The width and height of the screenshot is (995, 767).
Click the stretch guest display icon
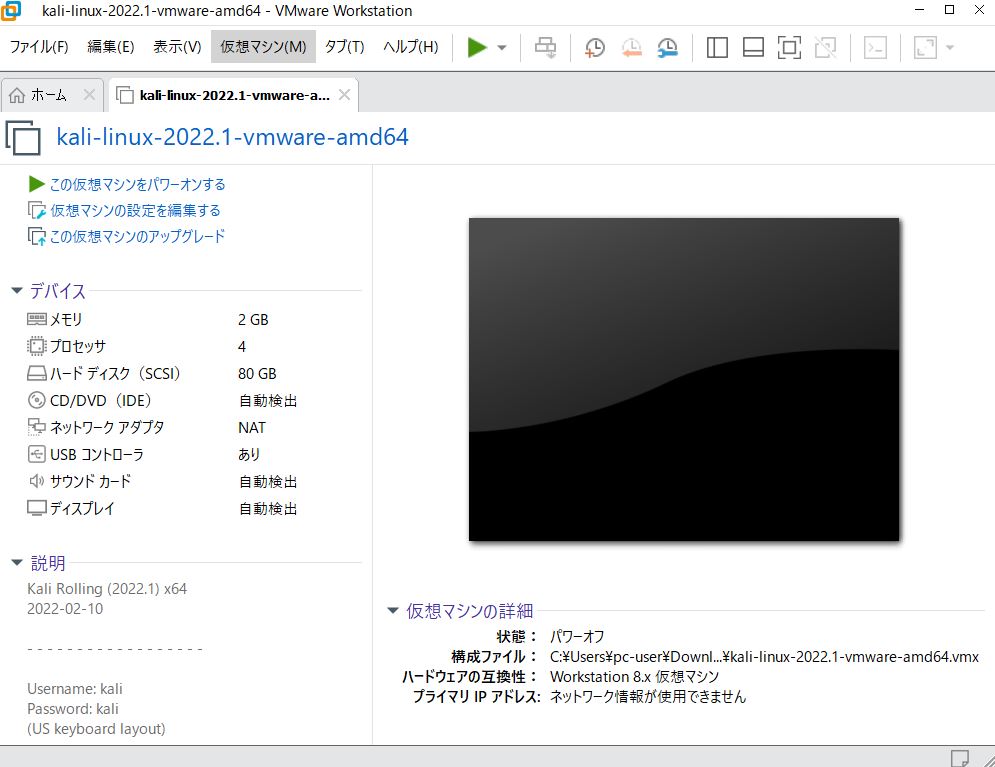click(925, 48)
